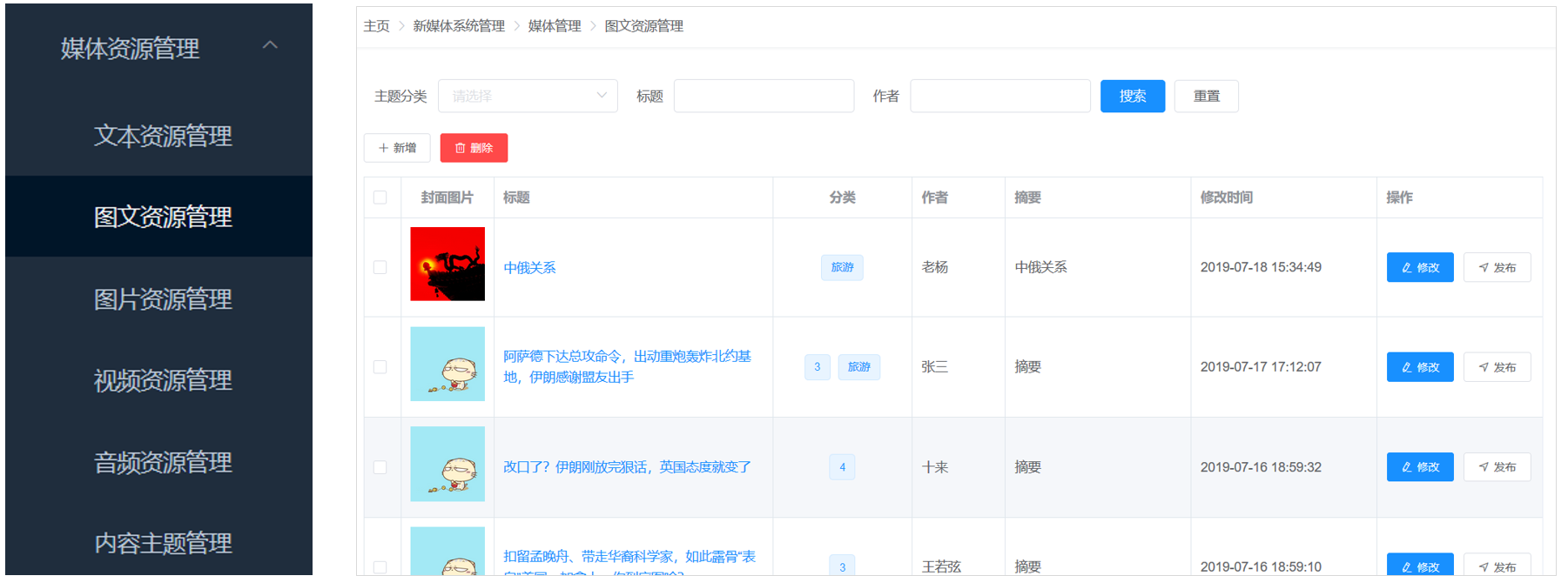1568x576 pixels.
Task: Click 发布 for the 张三 article row
Action: pos(1497,367)
